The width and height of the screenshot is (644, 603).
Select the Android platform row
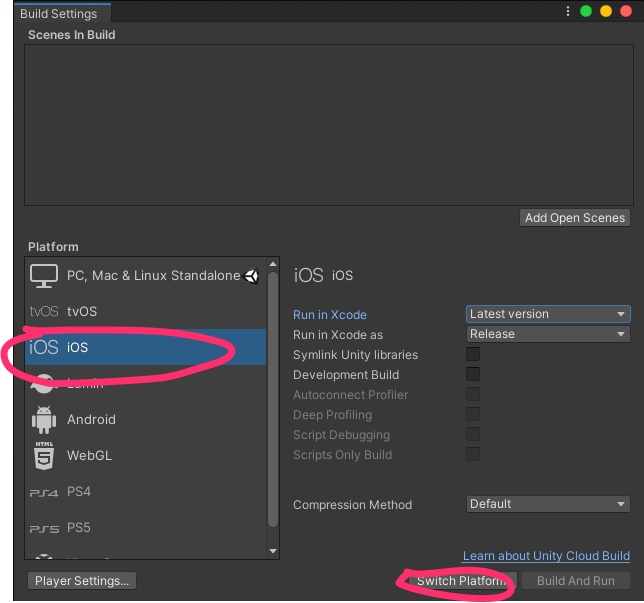point(145,420)
